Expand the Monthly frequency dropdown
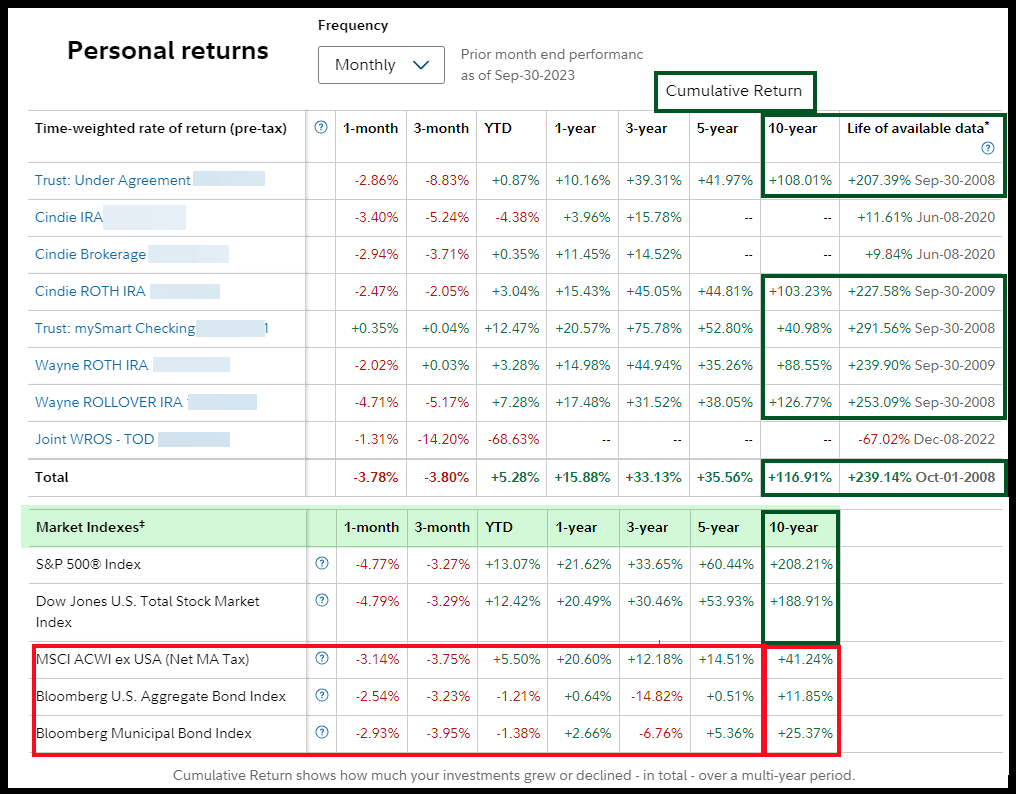This screenshot has width=1016, height=794. pos(381,65)
